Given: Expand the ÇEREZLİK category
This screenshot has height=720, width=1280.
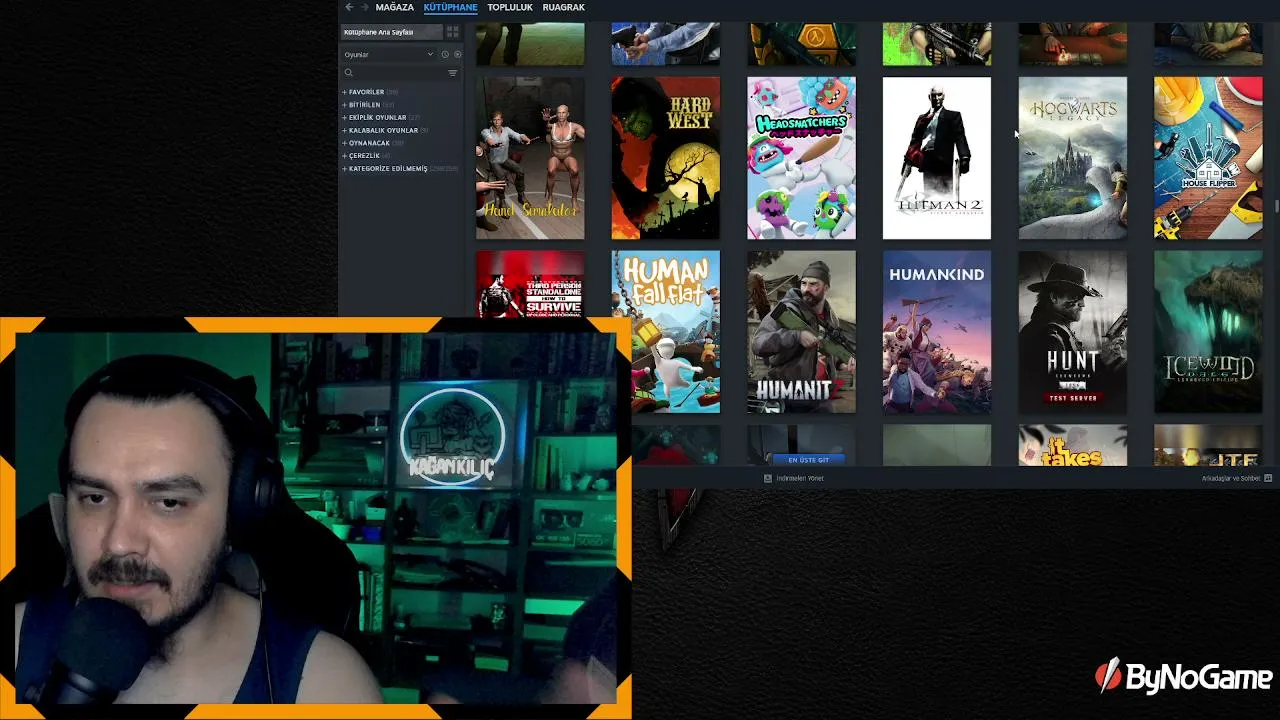Looking at the screenshot, I should [x=366, y=156].
